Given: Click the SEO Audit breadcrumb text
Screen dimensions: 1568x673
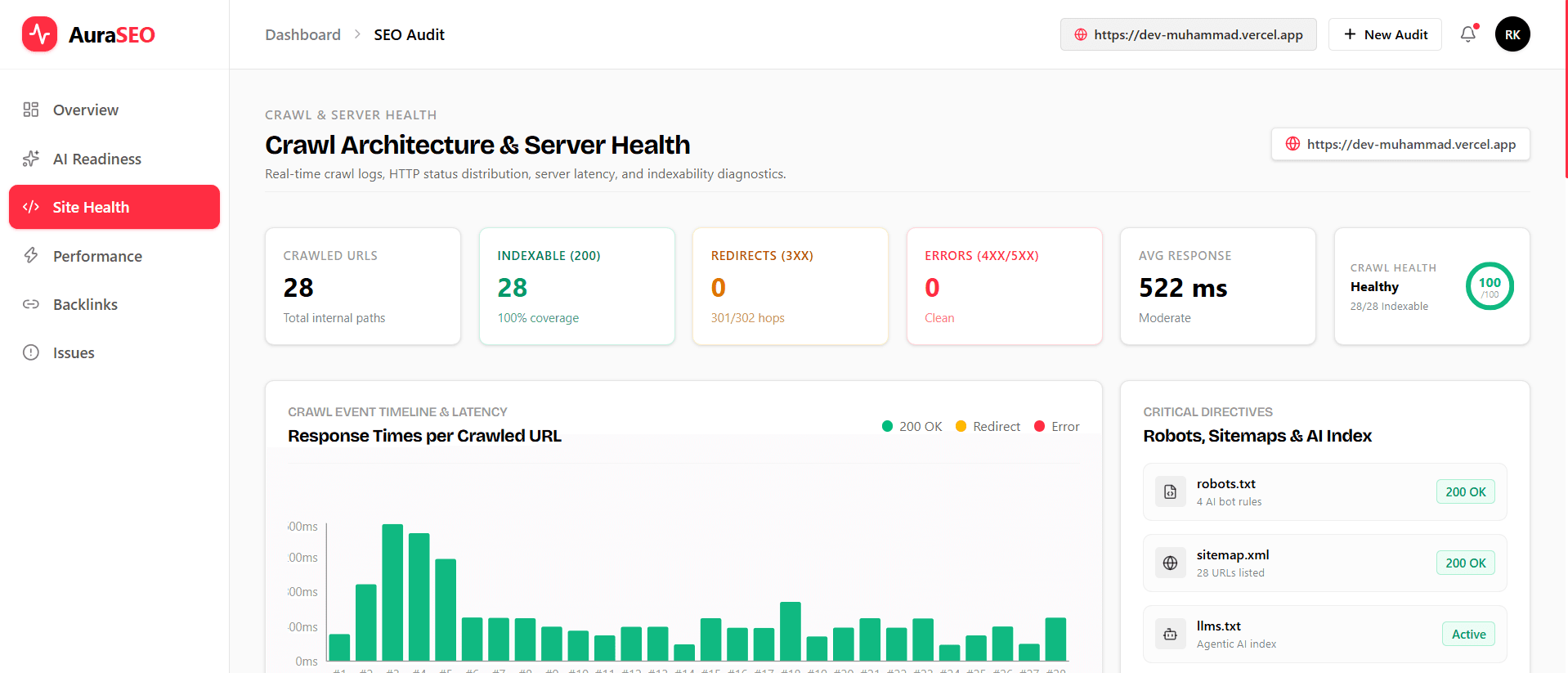Looking at the screenshot, I should click(x=409, y=34).
